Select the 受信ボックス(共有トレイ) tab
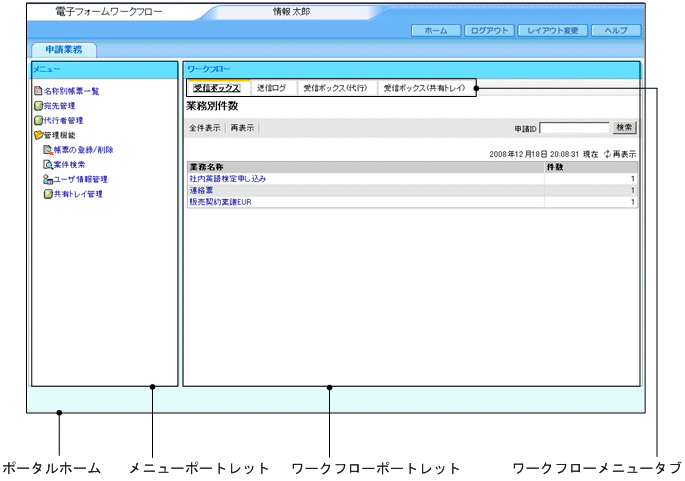 [x=424, y=88]
